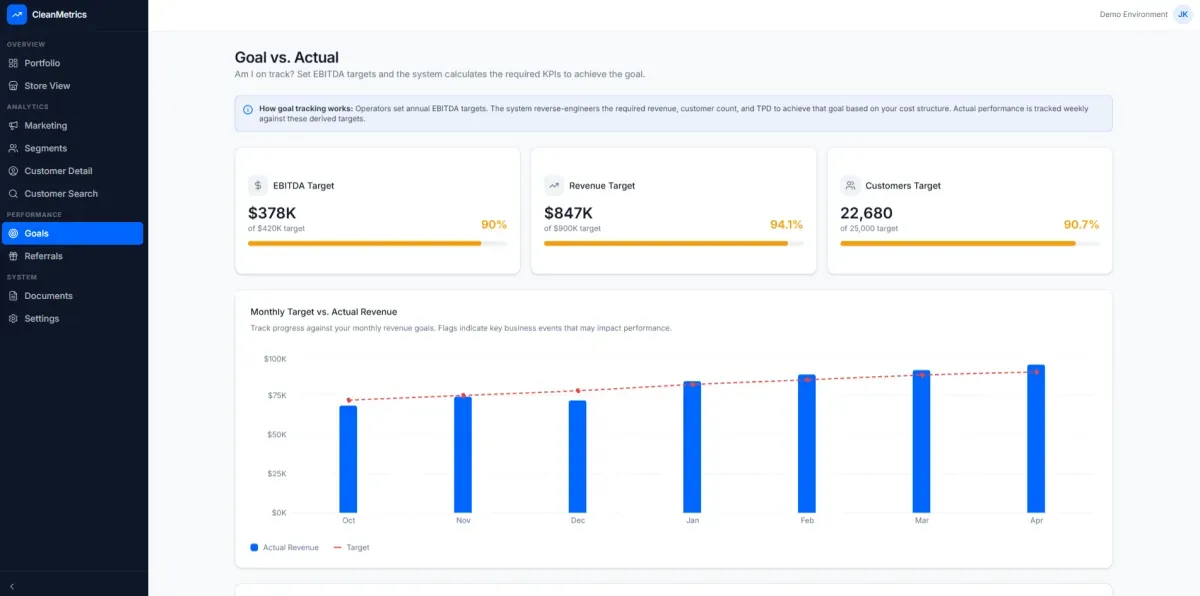Click the info icon in the banner
The width and height of the screenshot is (1200, 596).
tap(248, 109)
